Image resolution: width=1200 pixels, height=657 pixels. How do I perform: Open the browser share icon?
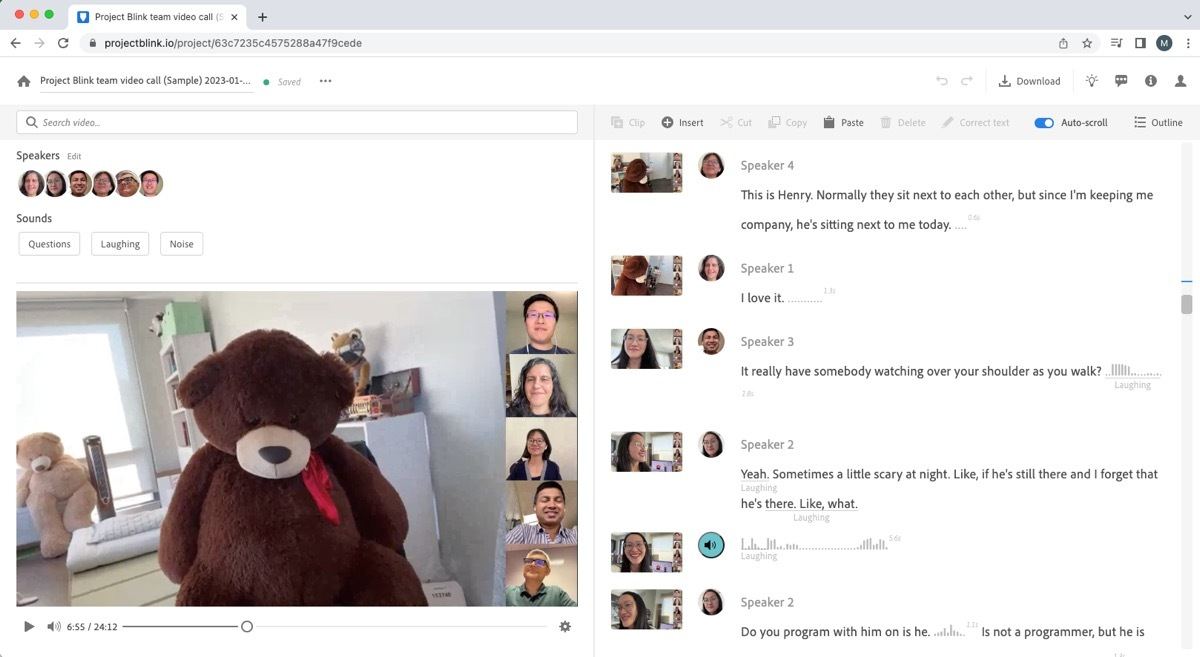pos(1063,43)
